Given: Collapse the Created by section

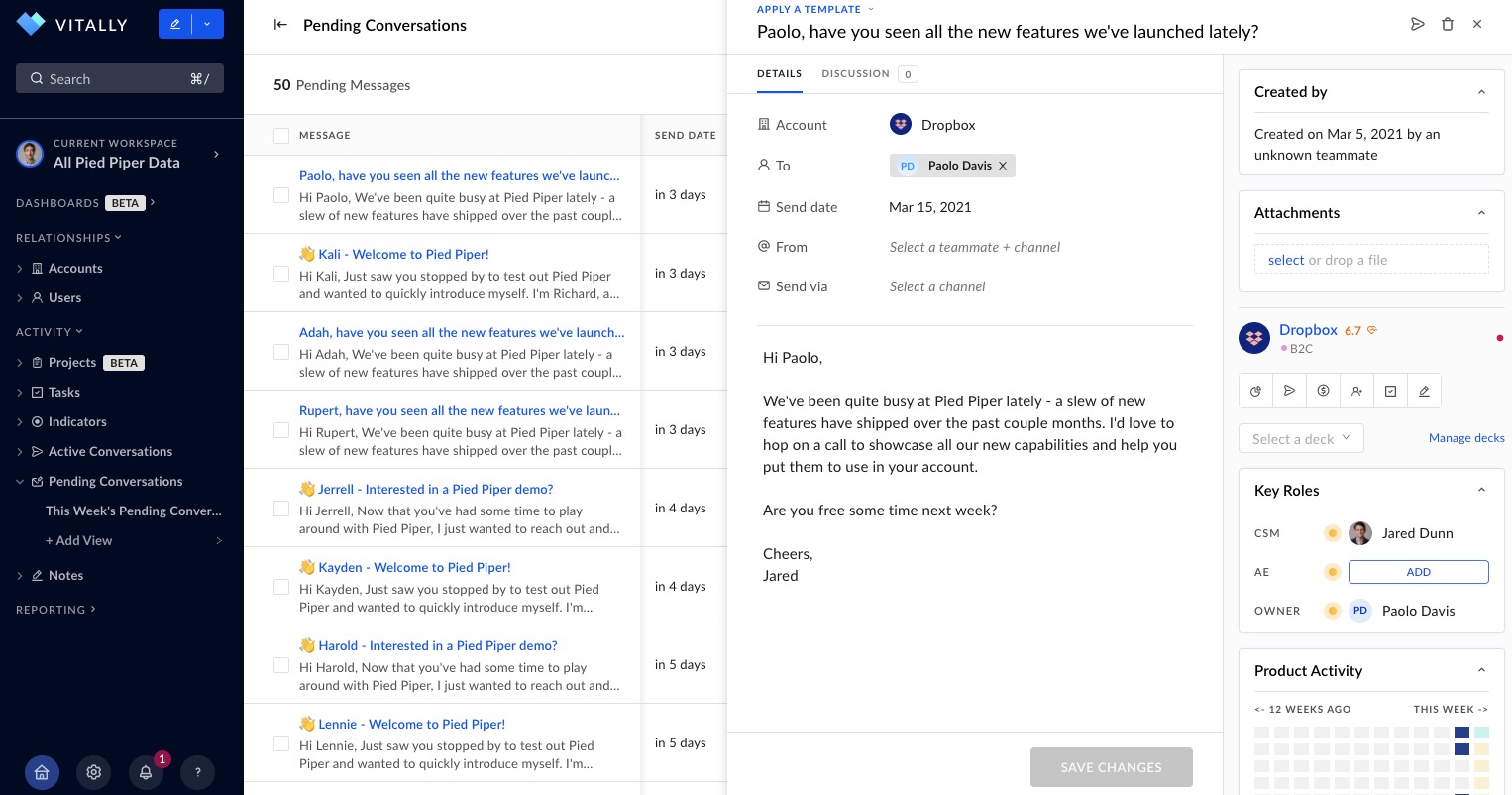Looking at the screenshot, I should [x=1481, y=92].
